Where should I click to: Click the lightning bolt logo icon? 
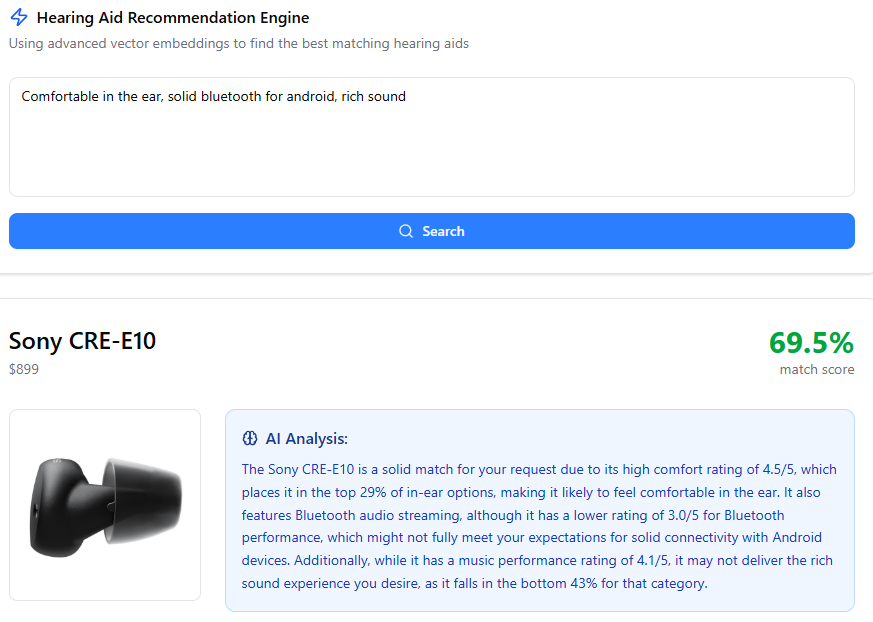tap(19, 17)
